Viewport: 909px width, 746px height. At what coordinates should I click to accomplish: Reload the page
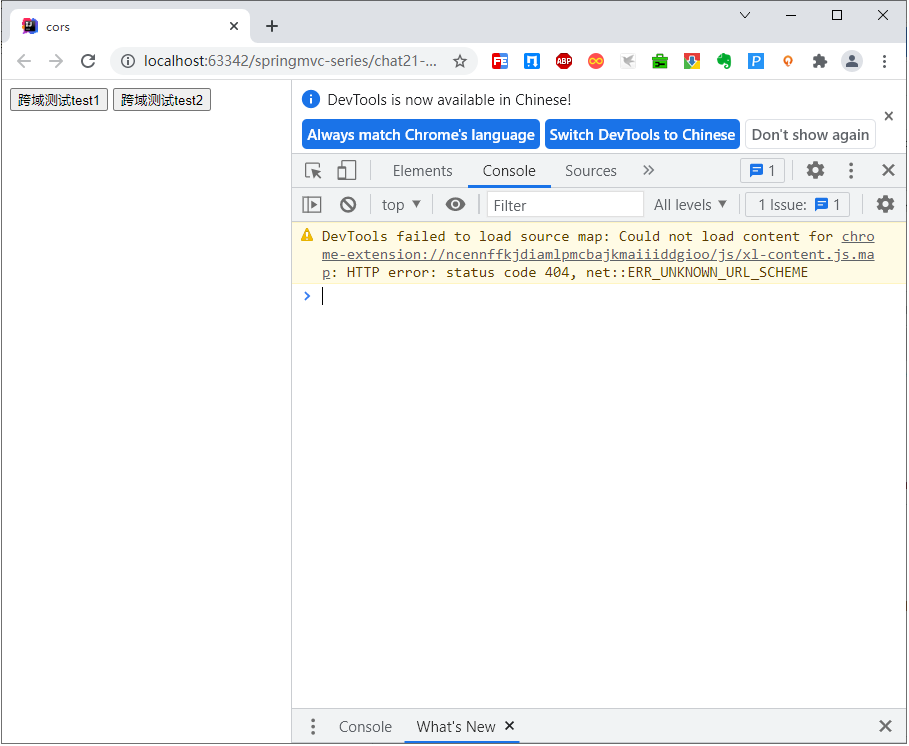(x=88, y=61)
